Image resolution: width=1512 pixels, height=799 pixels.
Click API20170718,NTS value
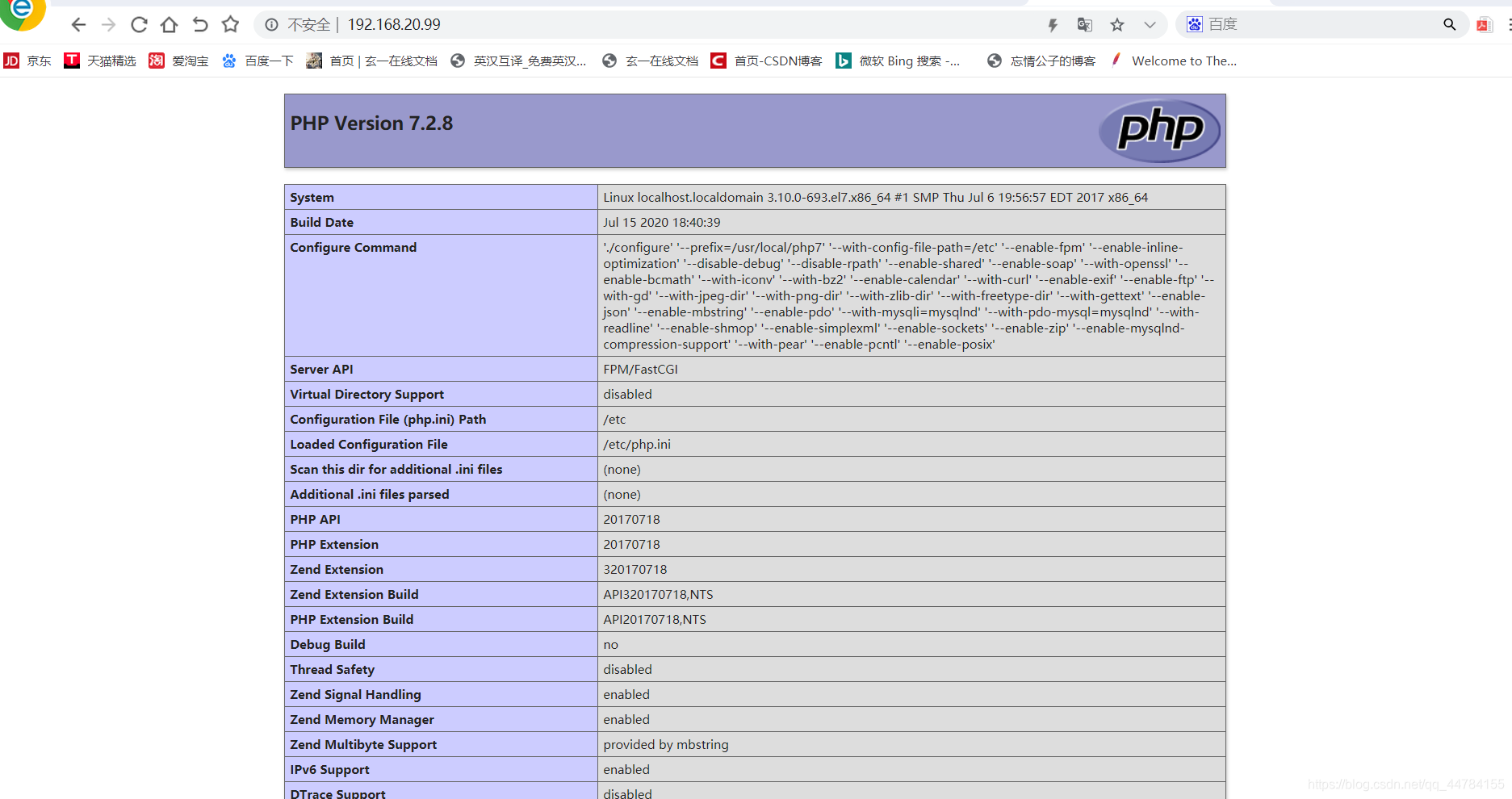(x=655, y=620)
